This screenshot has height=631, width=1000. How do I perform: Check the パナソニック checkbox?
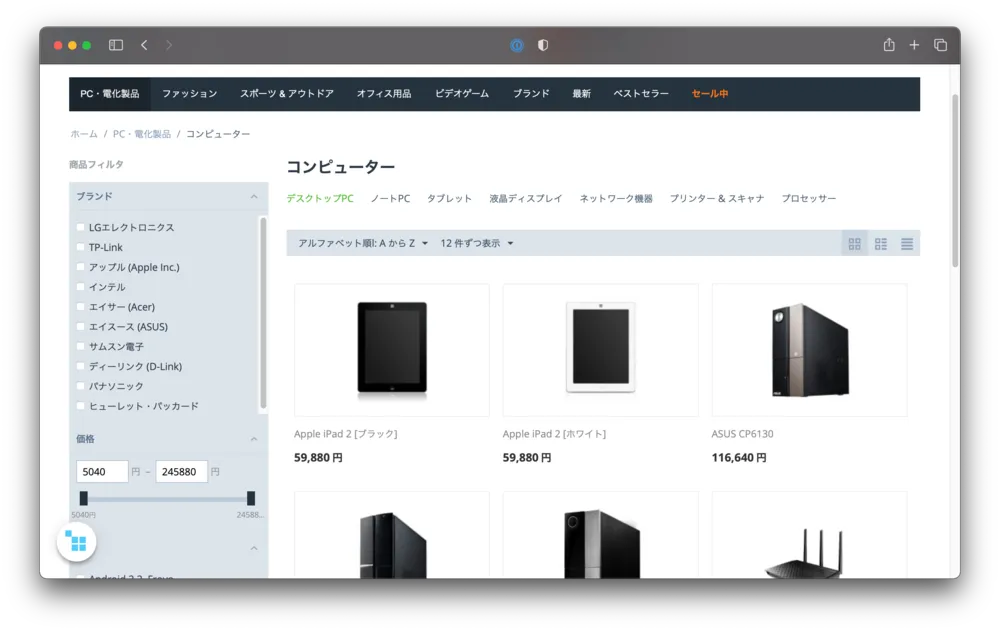coord(80,385)
